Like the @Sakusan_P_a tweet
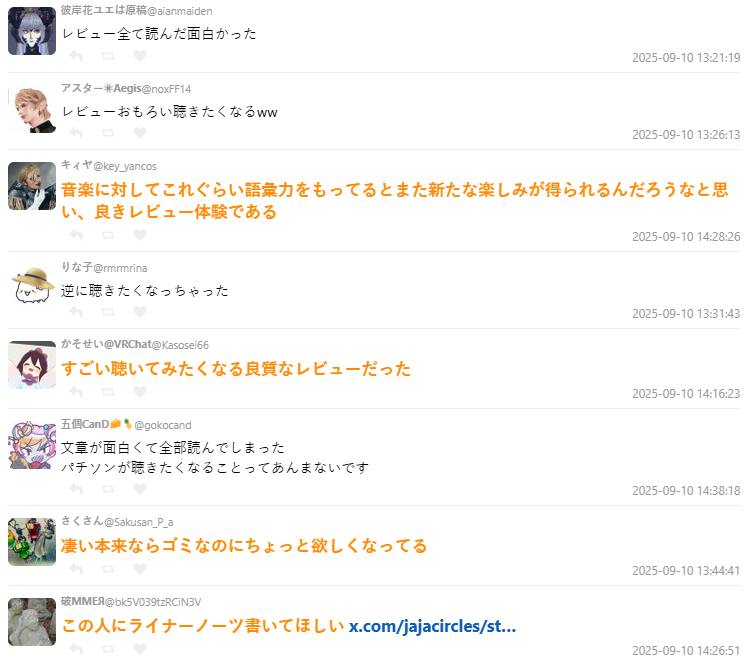This screenshot has height=658, width=745. 140,569
